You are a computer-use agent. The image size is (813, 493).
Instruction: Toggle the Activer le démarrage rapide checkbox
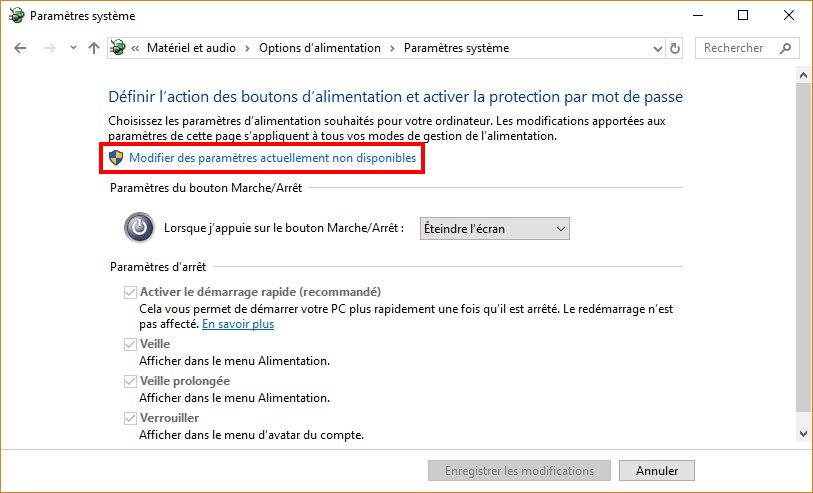(129, 292)
